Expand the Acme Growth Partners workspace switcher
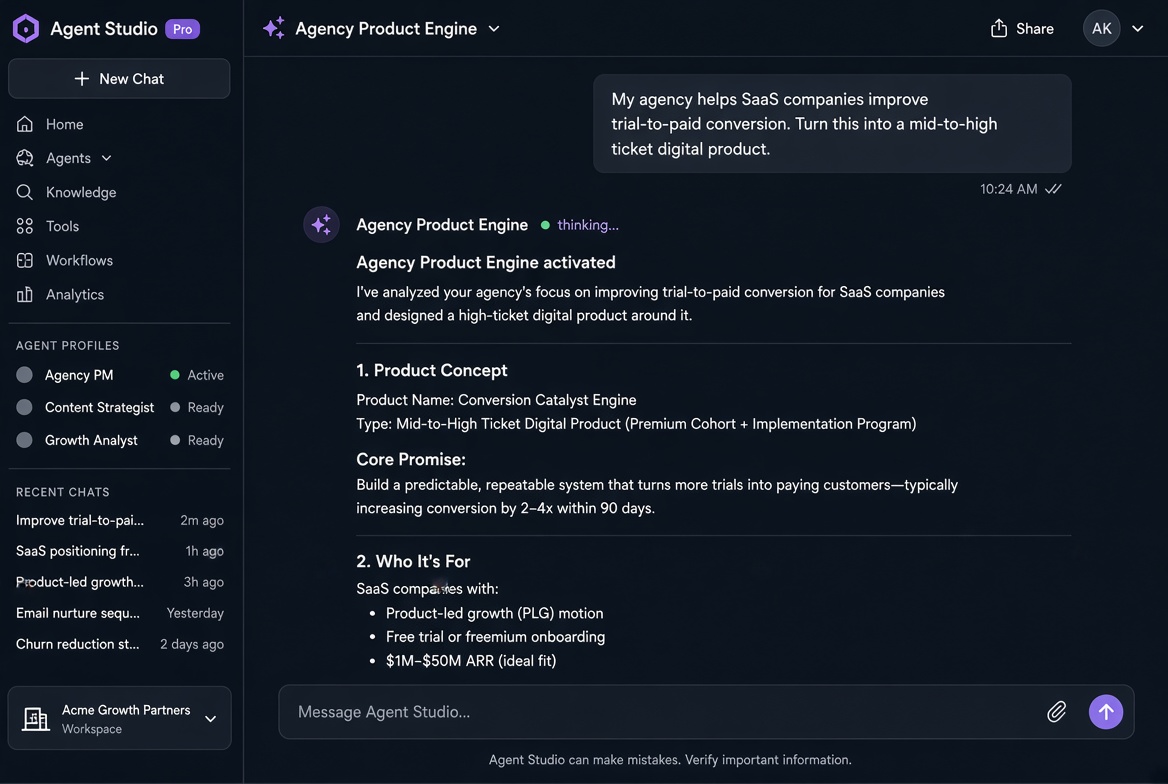This screenshot has width=1168, height=784. 211,719
